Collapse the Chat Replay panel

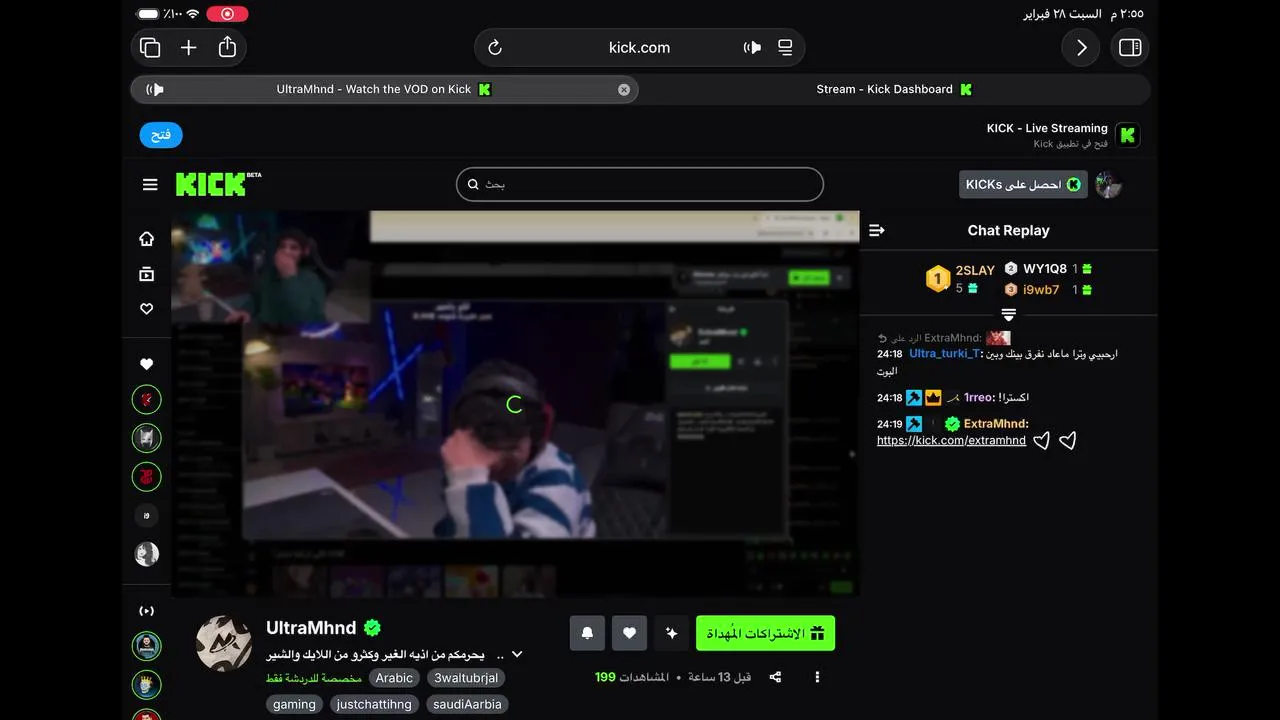pos(877,230)
